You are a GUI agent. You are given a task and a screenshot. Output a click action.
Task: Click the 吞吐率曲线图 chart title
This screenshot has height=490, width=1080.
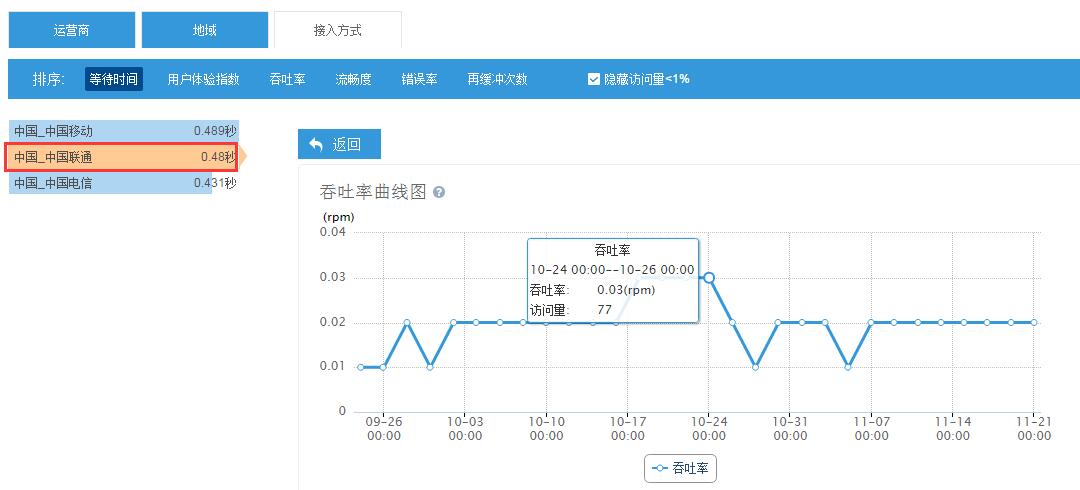[x=373, y=192]
